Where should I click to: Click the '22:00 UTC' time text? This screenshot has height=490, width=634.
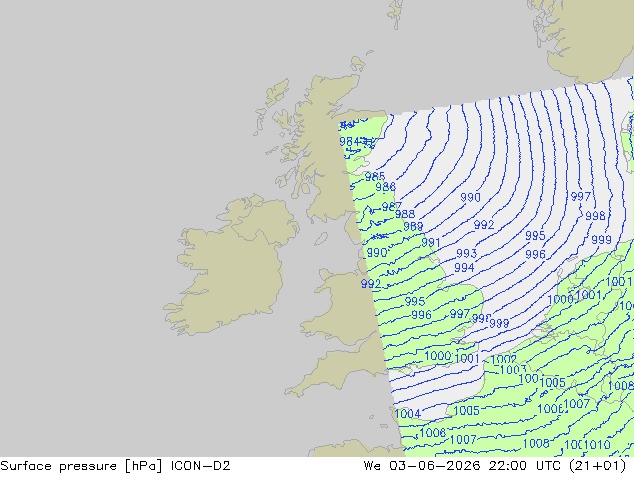pyautogui.click(x=524, y=466)
